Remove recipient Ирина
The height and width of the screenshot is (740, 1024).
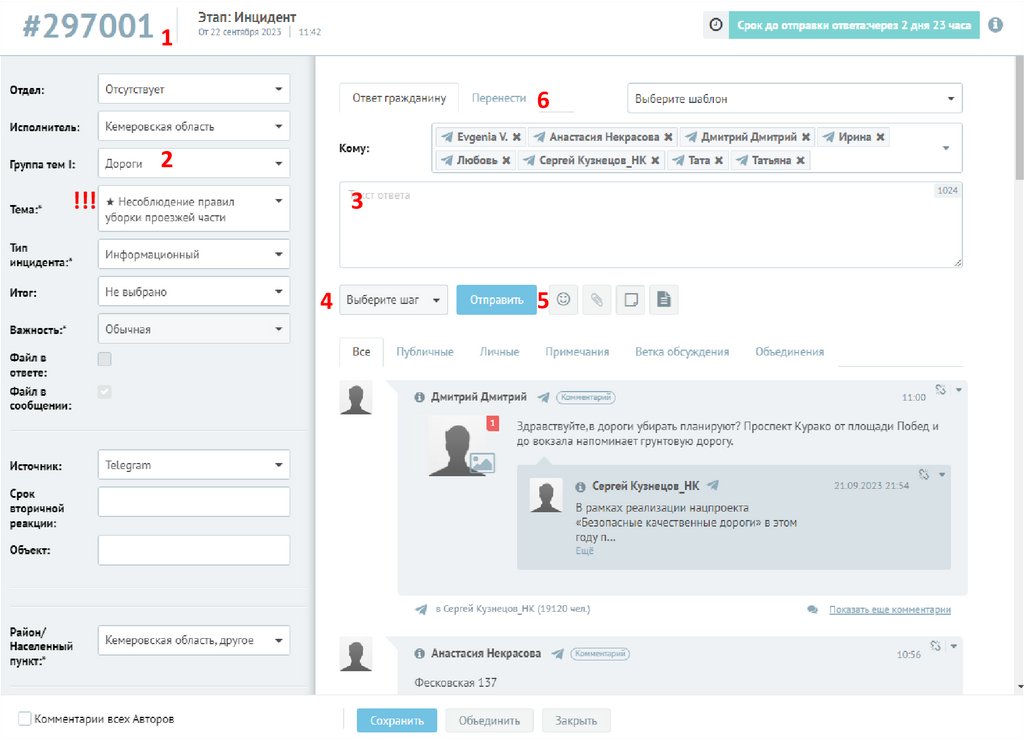880,137
